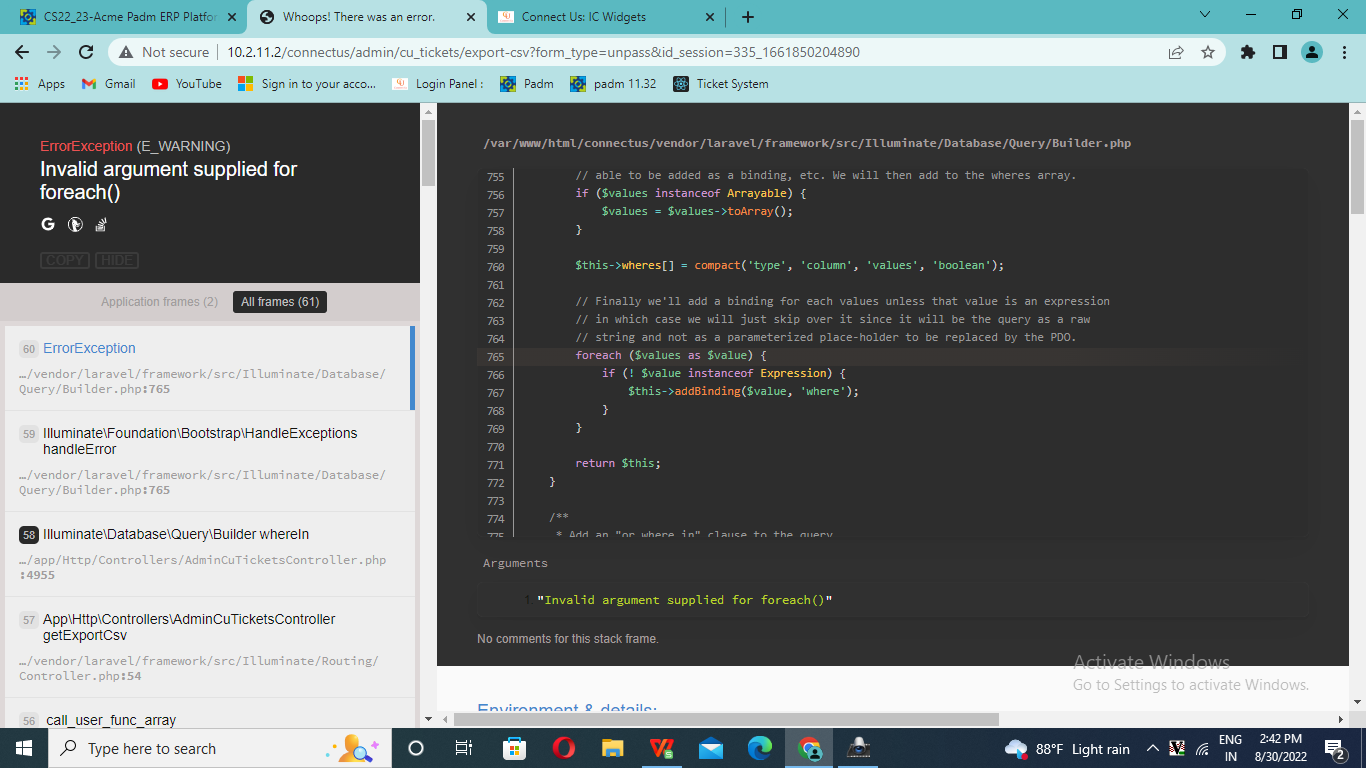Share this page from the address bar

(x=1176, y=52)
